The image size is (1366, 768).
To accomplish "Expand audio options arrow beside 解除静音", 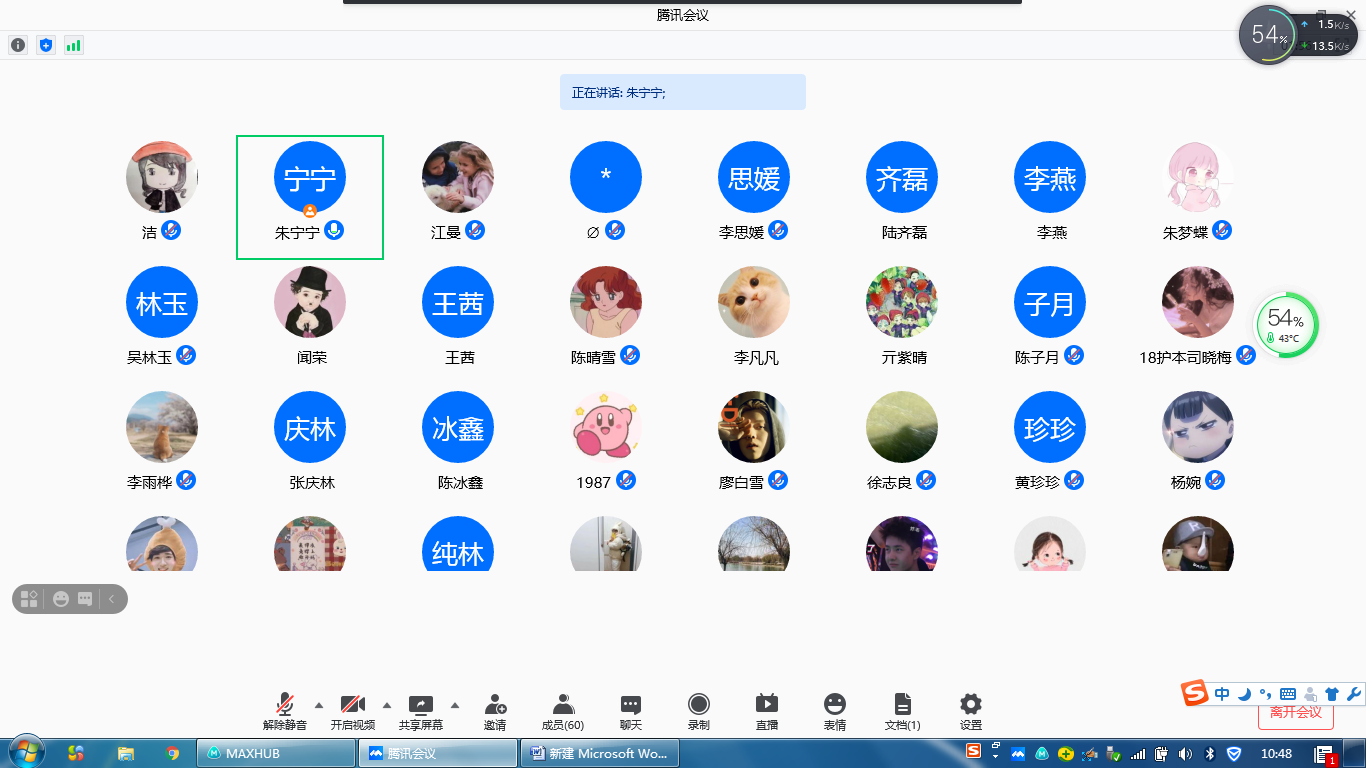I will tap(319, 704).
